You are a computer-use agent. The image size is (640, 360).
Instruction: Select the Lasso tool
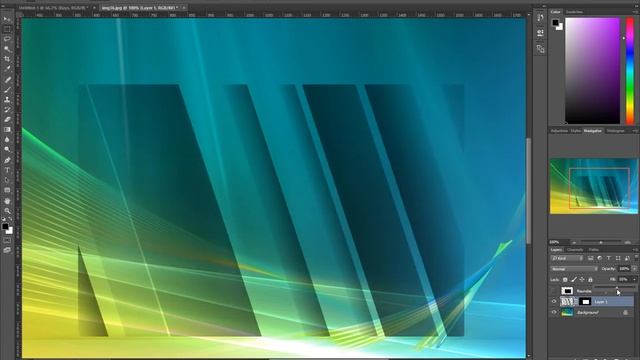(7, 39)
